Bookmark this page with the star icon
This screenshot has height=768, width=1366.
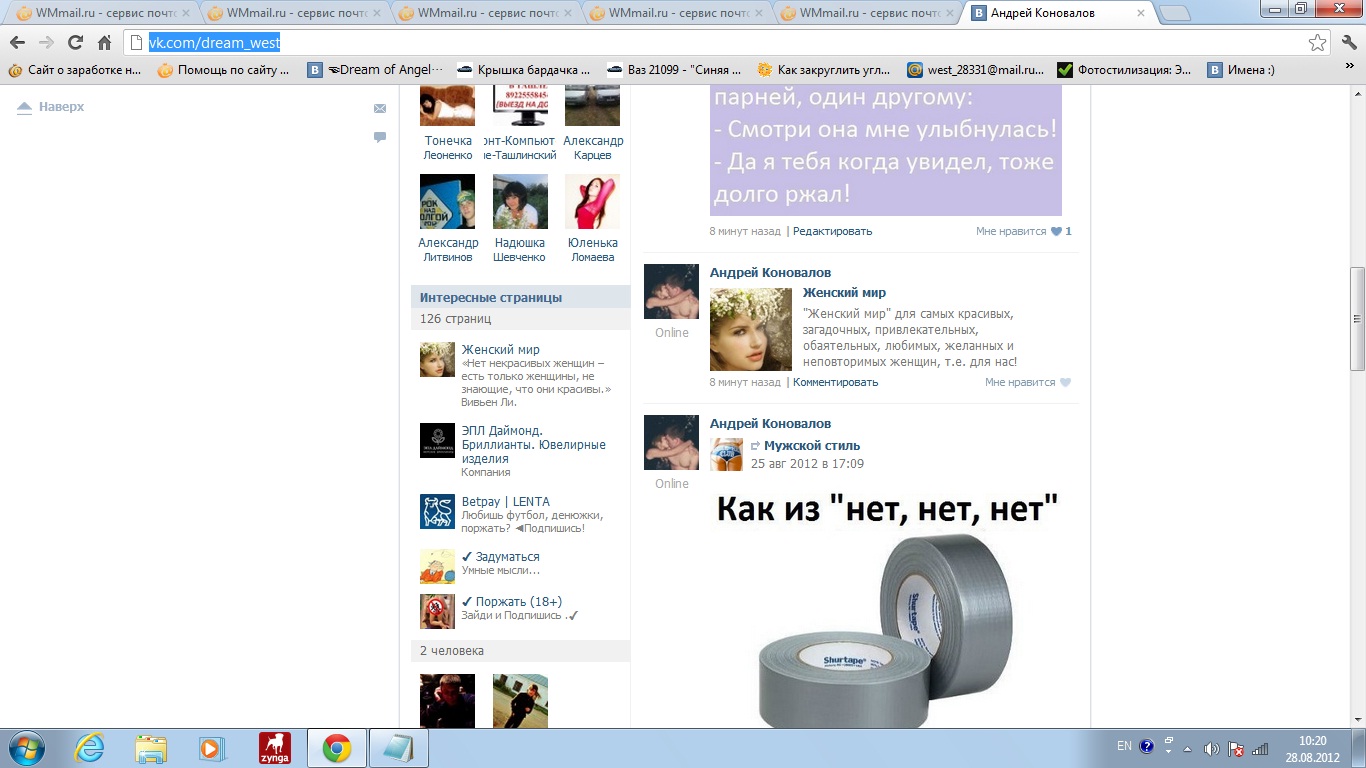click(1317, 43)
